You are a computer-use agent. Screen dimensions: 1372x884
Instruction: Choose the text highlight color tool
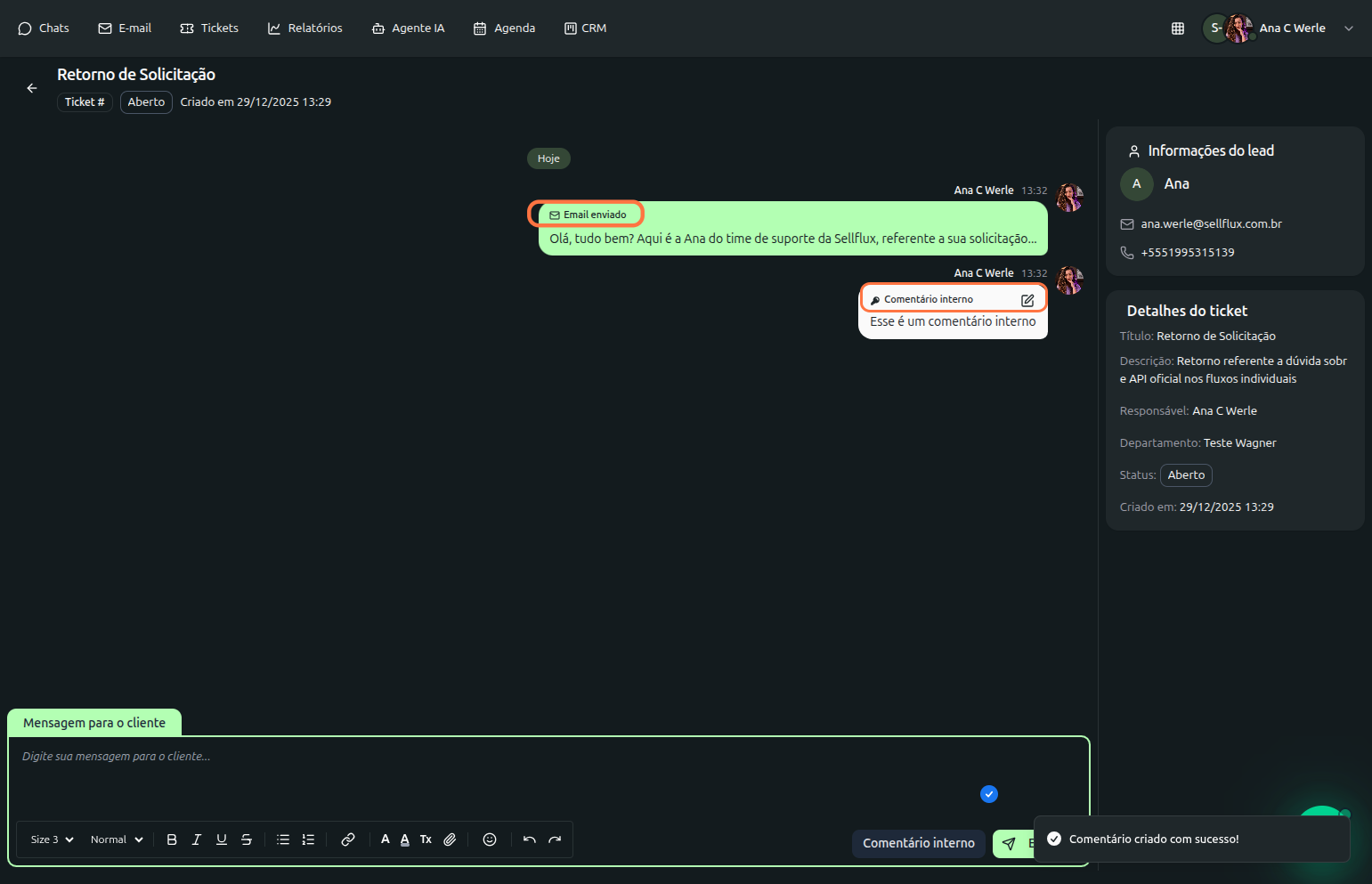[x=405, y=839]
